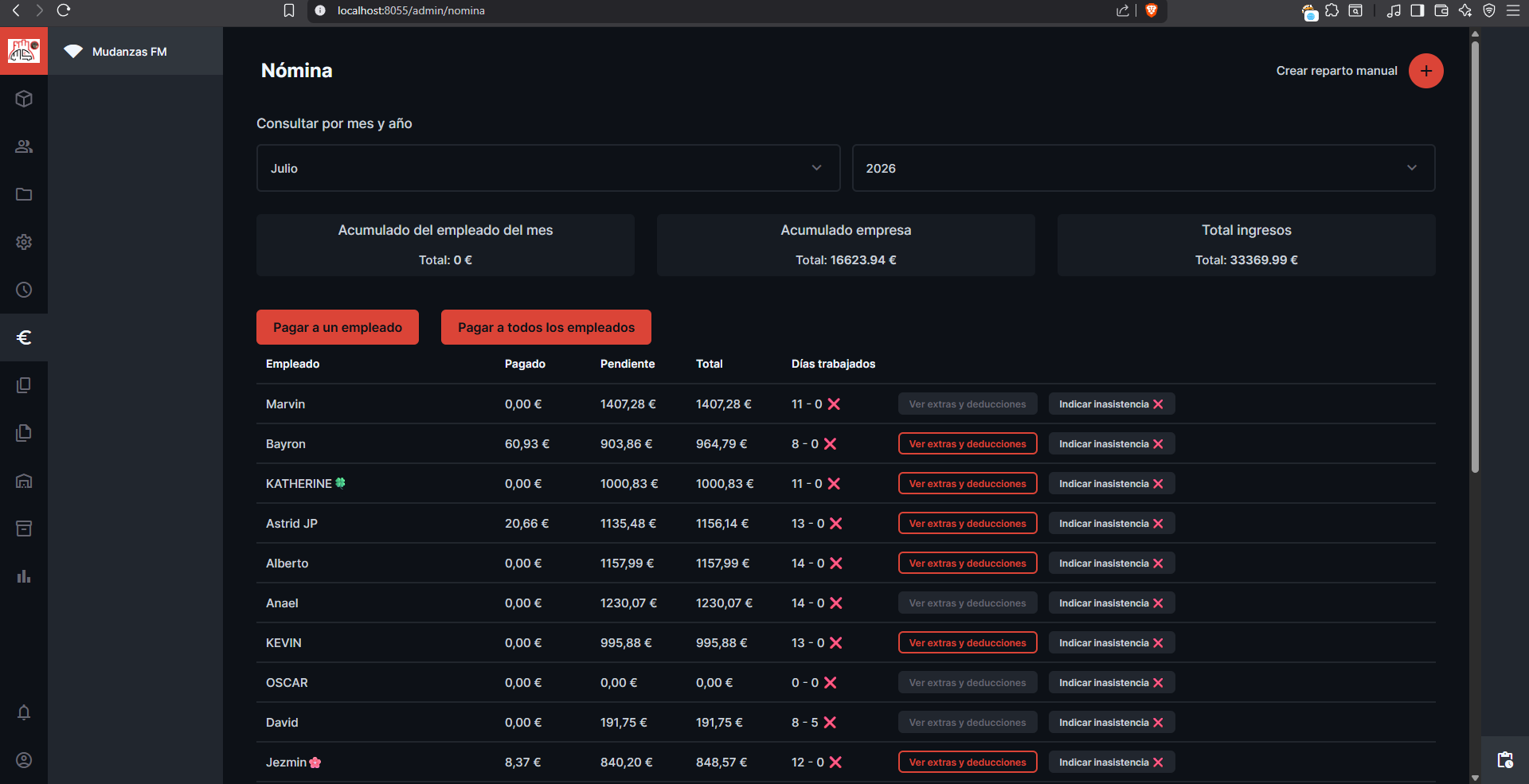The width and height of the screenshot is (1529, 784).
Task: Click Pagar a un empleado button
Action: [338, 327]
